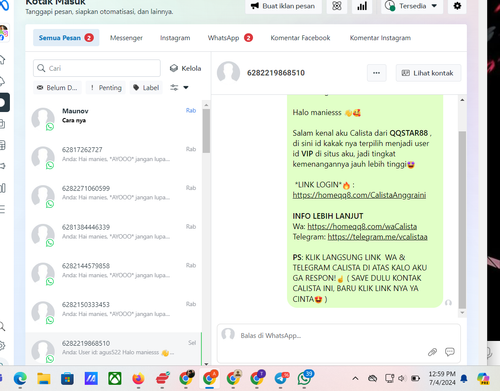The image size is (500, 391).
Task: Open conversation with 6282150333453
Action: point(113,312)
